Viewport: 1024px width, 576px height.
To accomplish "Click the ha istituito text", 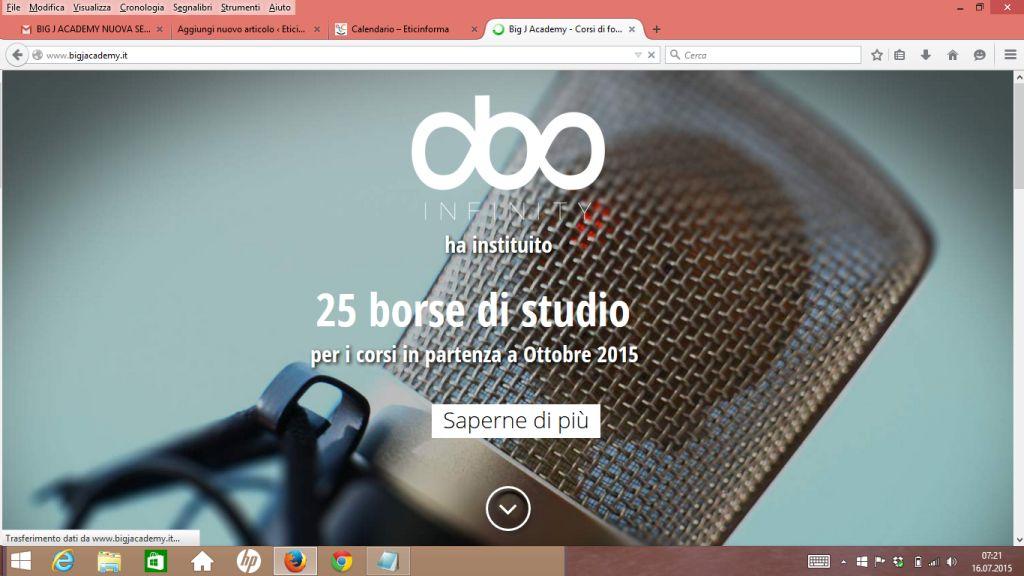I will 498,245.
